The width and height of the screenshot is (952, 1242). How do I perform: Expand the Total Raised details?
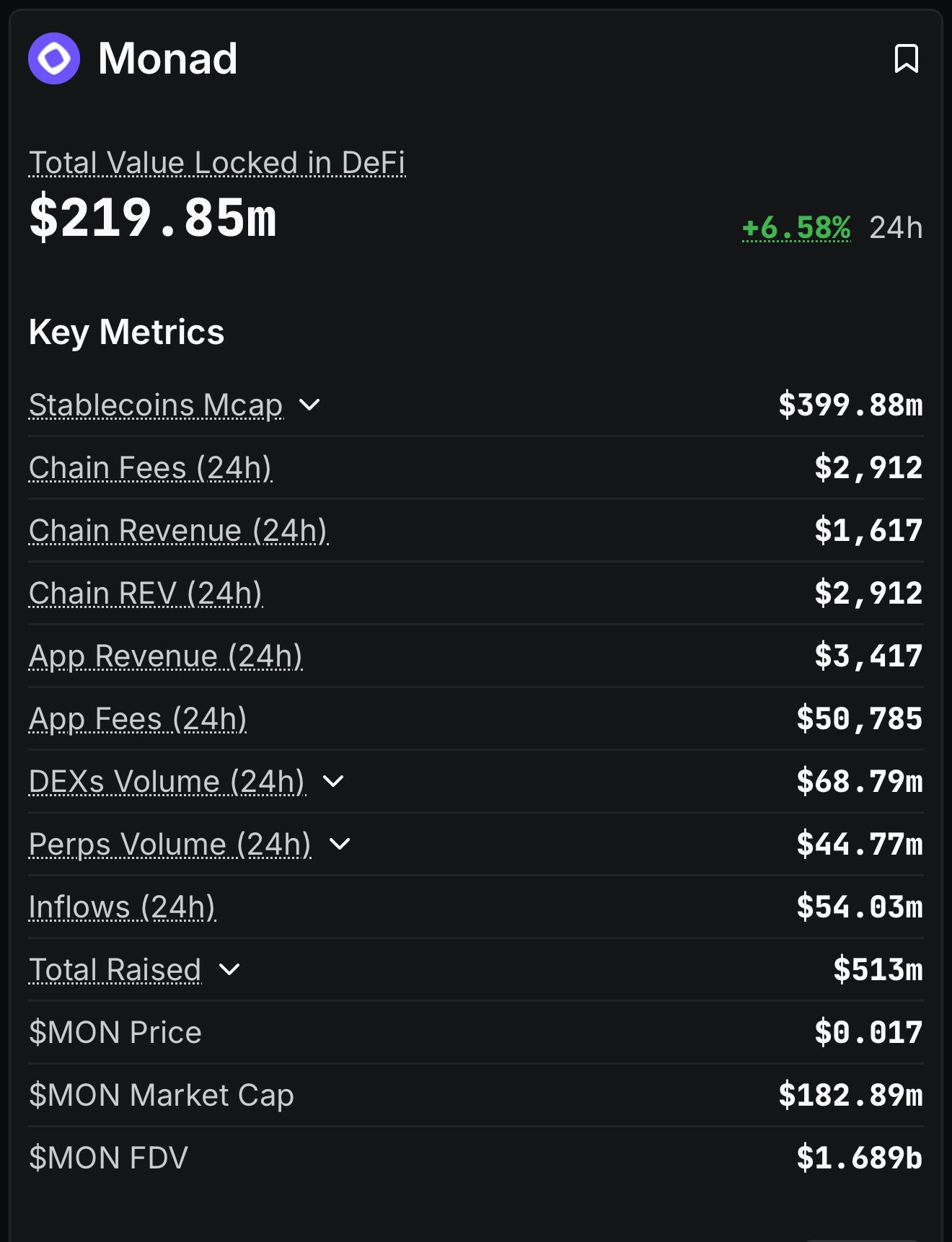(x=229, y=969)
